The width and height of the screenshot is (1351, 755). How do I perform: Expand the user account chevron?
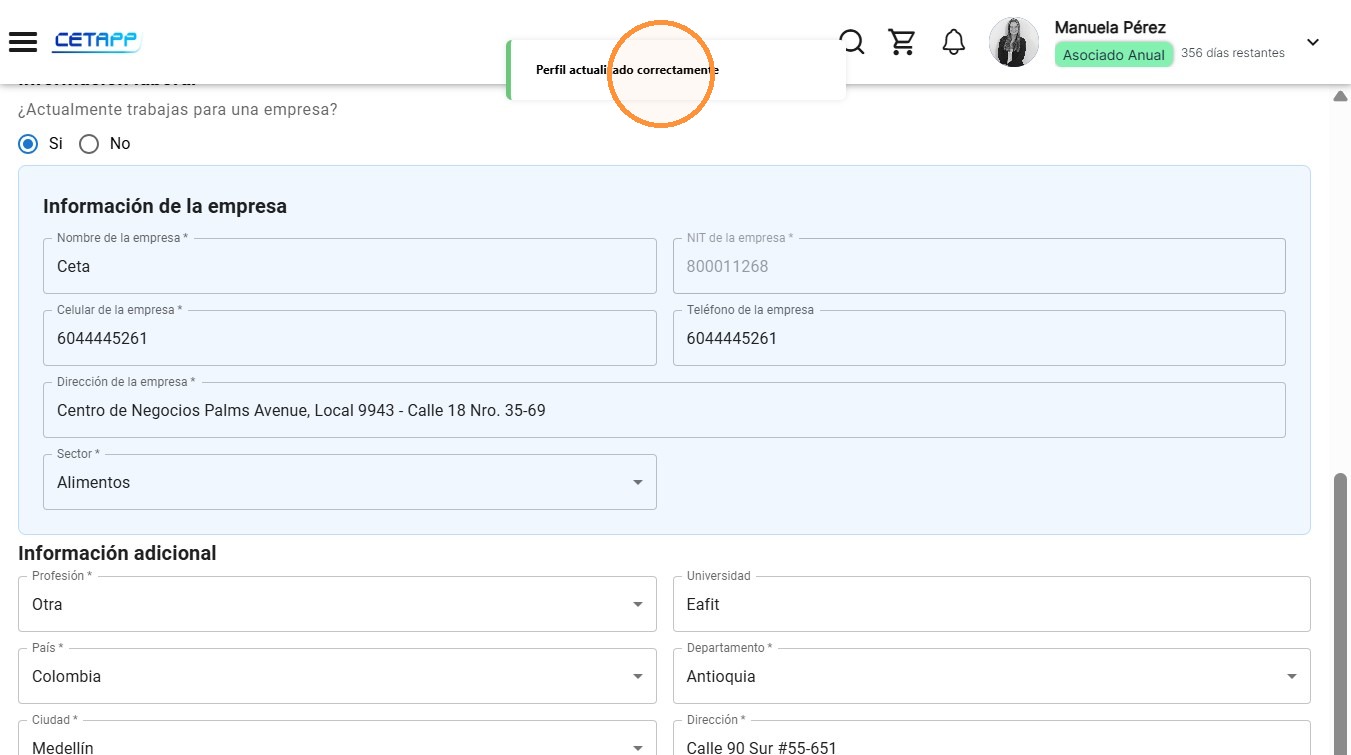[1313, 42]
